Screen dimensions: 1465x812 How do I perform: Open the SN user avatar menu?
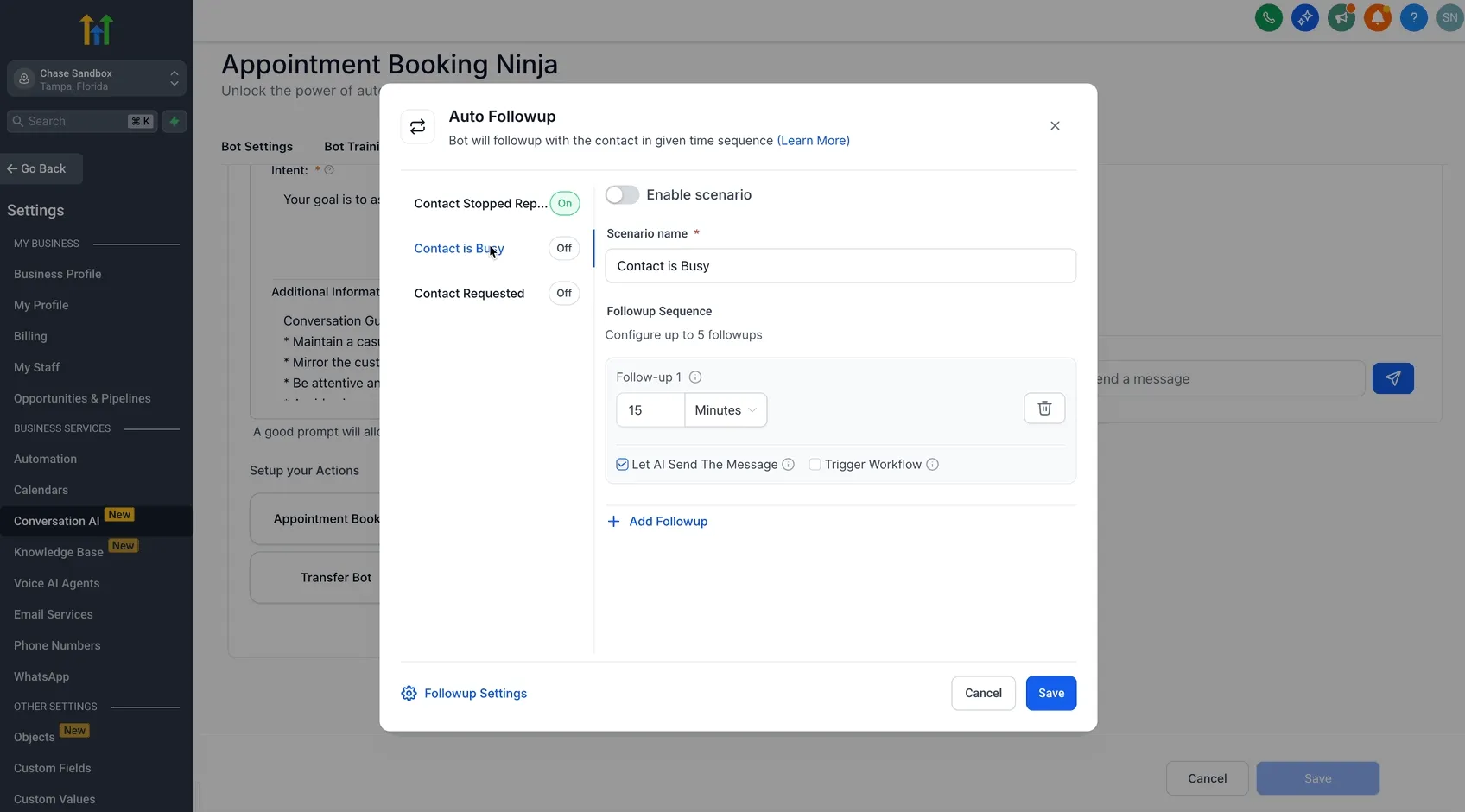[x=1449, y=17]
